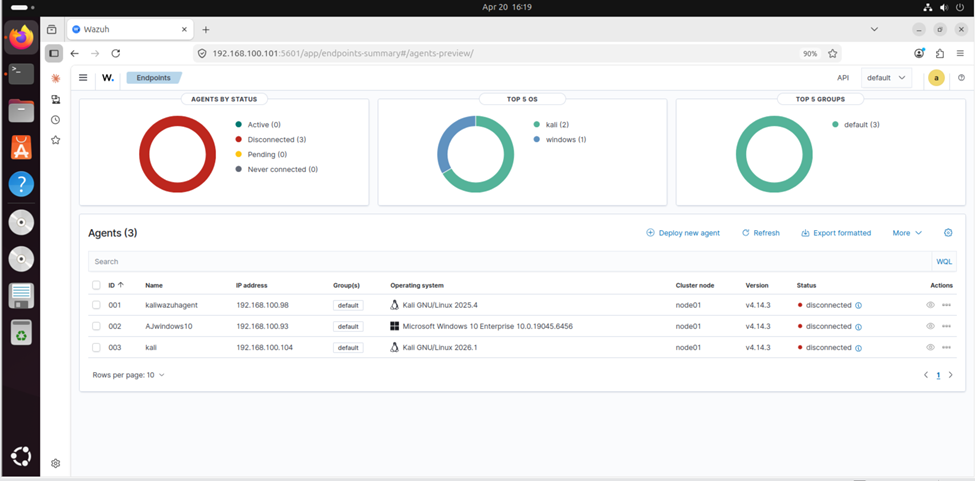Toggle Never connected (0) legend entry

pos(277,169)
